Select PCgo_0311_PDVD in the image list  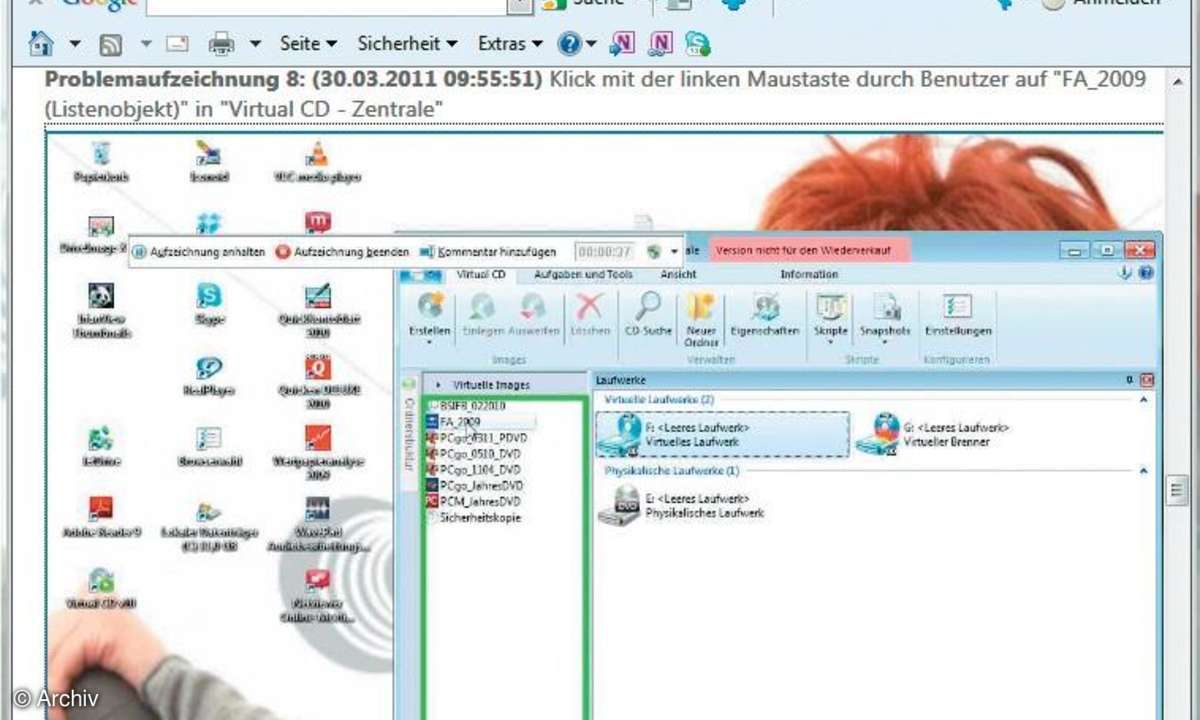(477, 438)
